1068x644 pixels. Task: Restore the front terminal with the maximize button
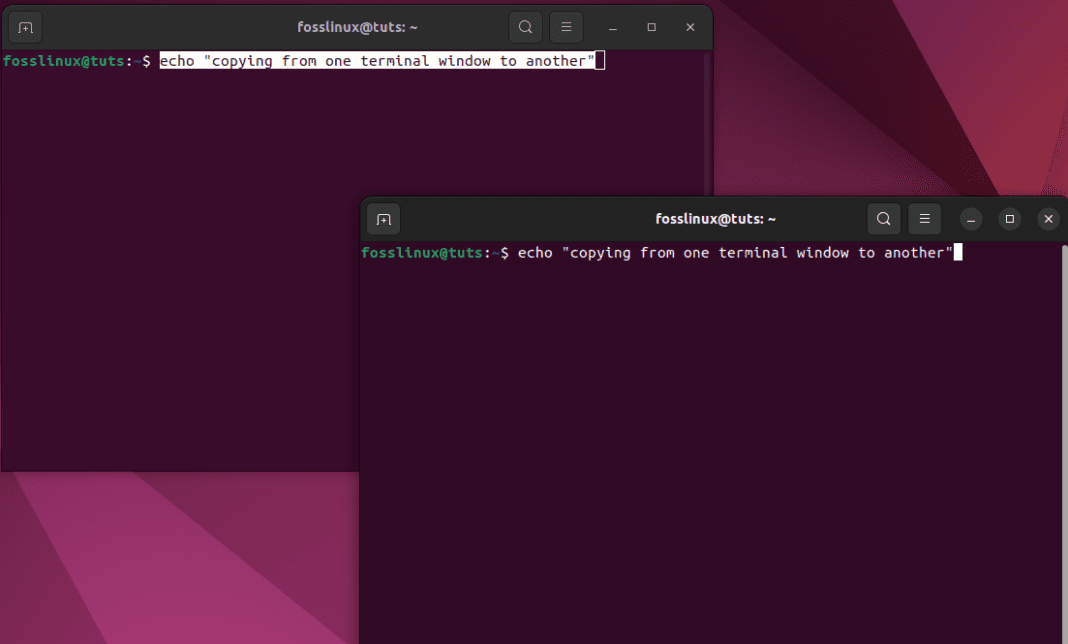click(x=1009, y=219)
